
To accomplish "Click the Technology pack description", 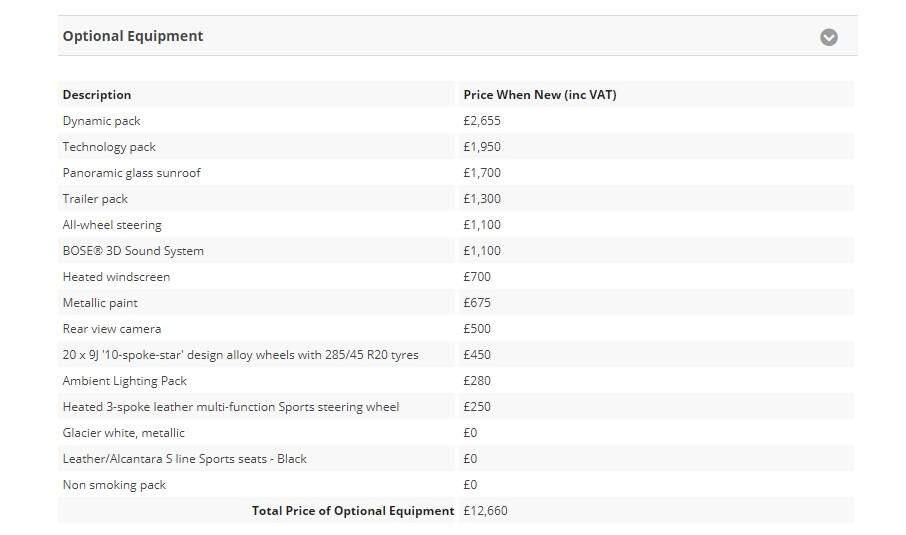I will [109, 147].
